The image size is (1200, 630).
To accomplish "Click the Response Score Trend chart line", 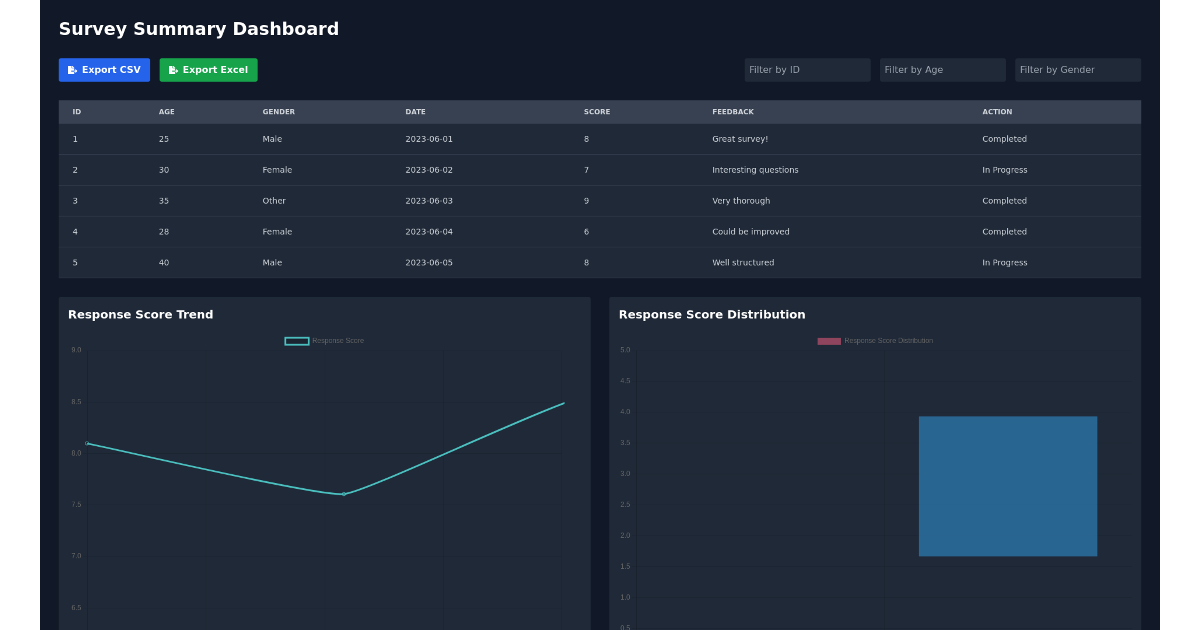I will (343, 493).
